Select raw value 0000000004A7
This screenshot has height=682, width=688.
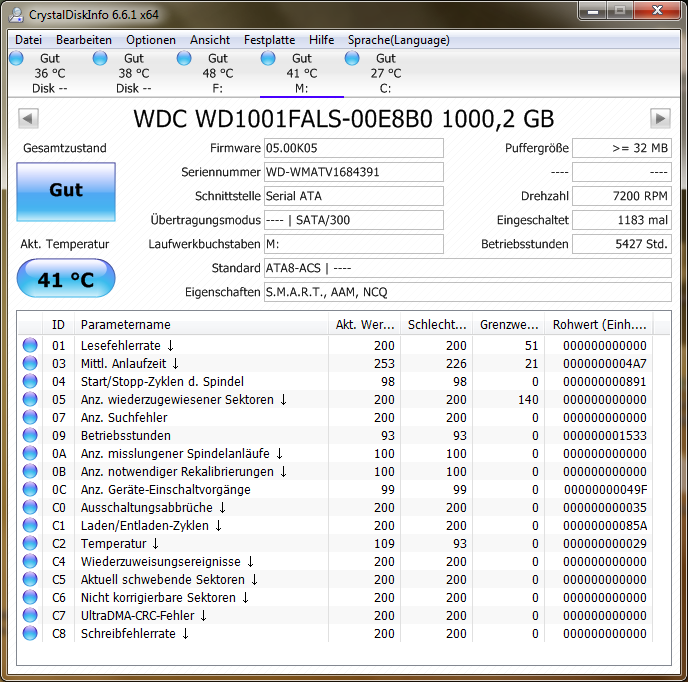605,364
